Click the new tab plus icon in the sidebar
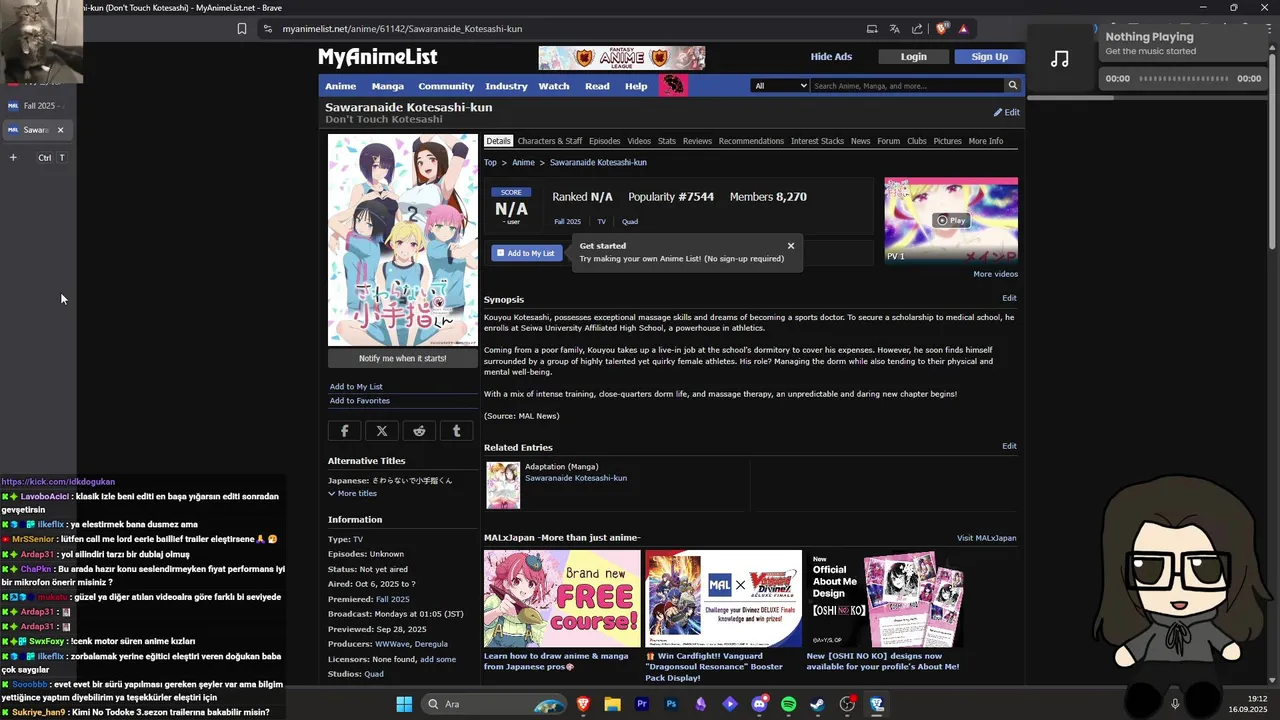 coord(13,157)
